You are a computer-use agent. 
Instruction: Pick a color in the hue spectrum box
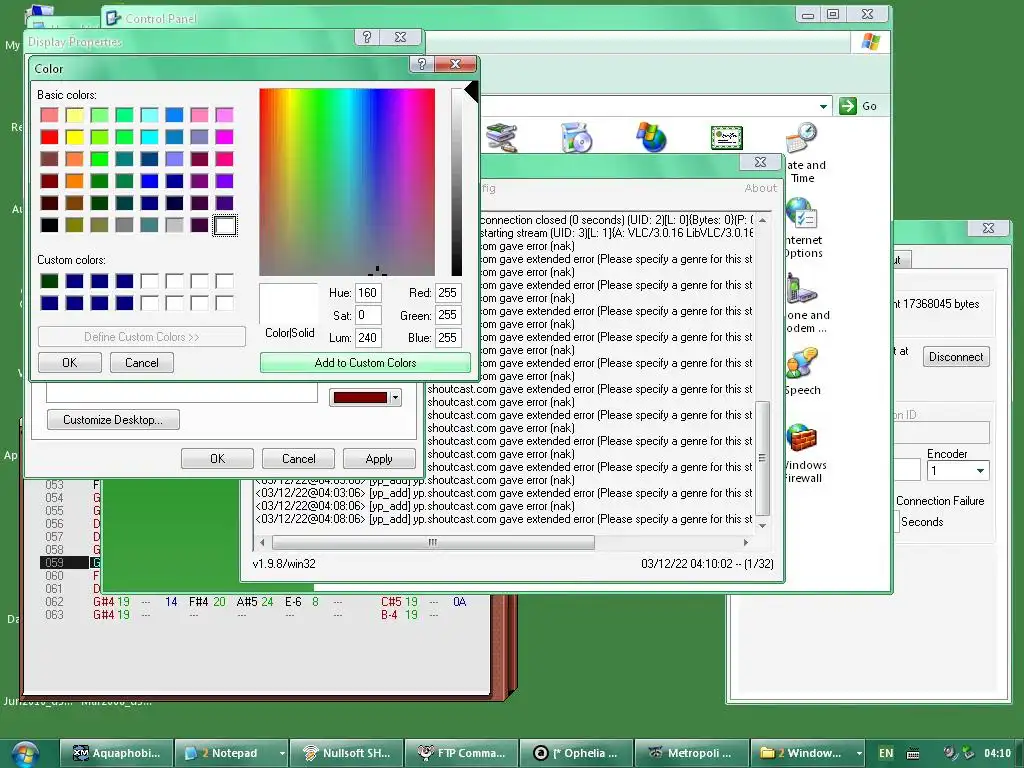click(x=347, y=182)
